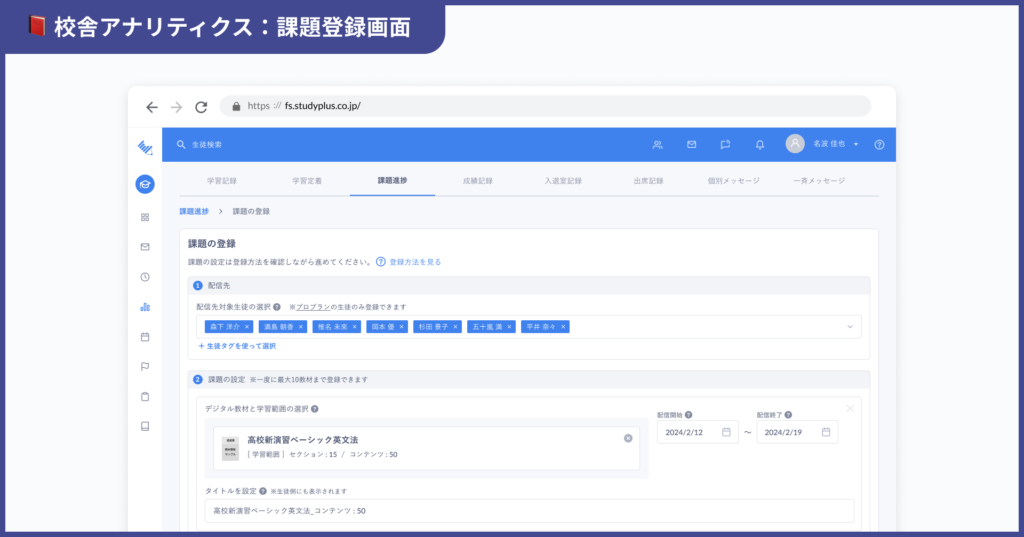
Task: Click the 生徒検索 search field
Action: click(207, 144)
